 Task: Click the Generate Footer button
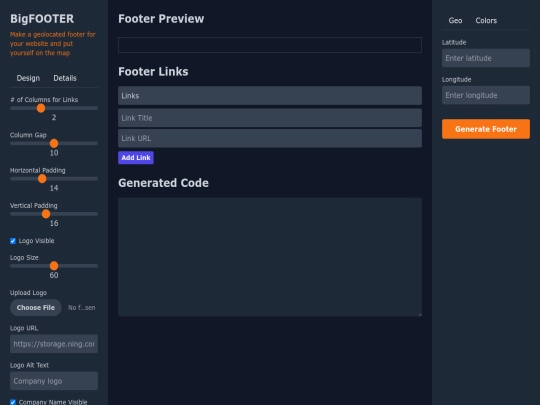click(x=486, y=129)
